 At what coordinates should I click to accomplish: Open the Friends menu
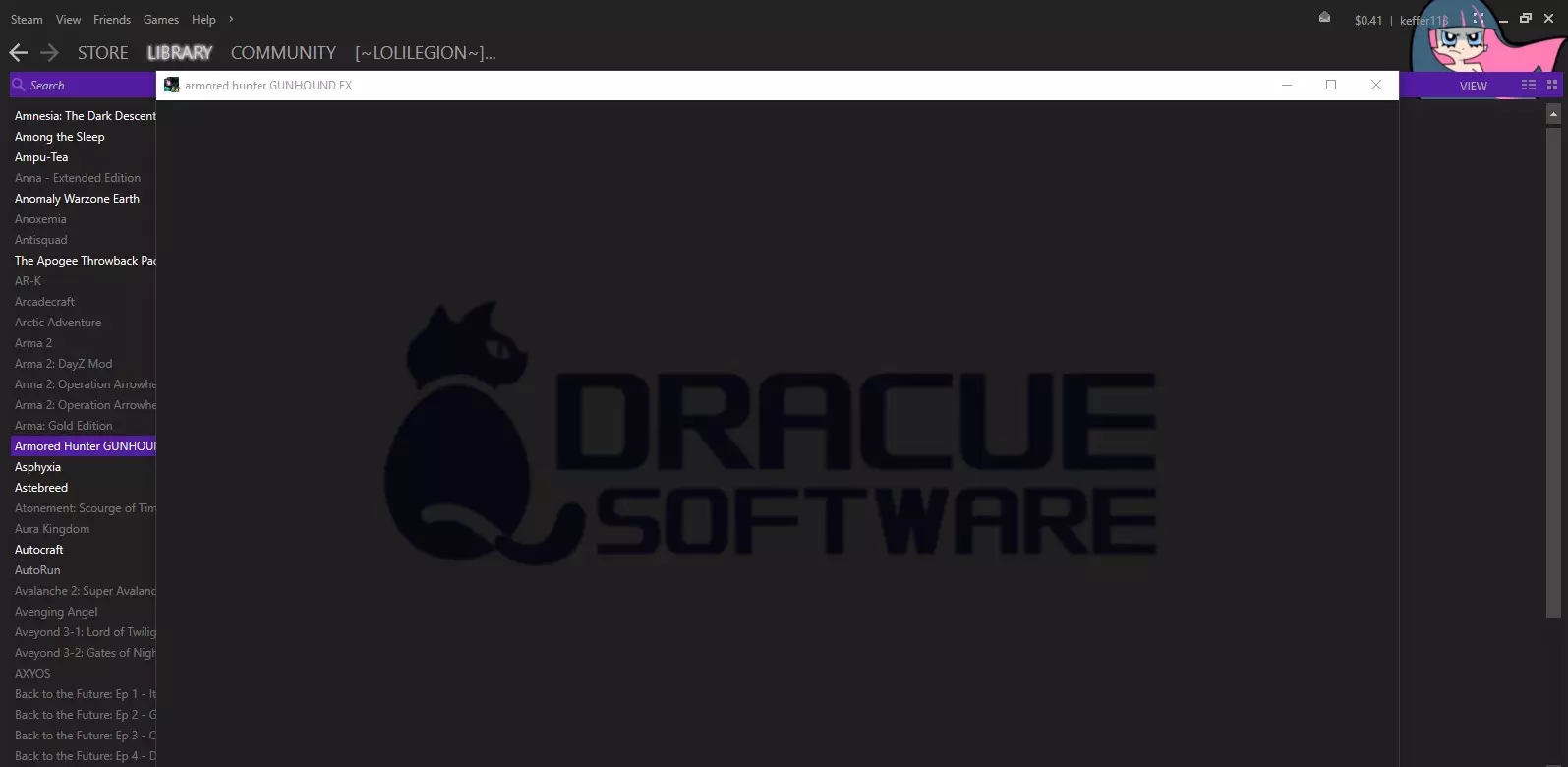[x=112, y=20]
